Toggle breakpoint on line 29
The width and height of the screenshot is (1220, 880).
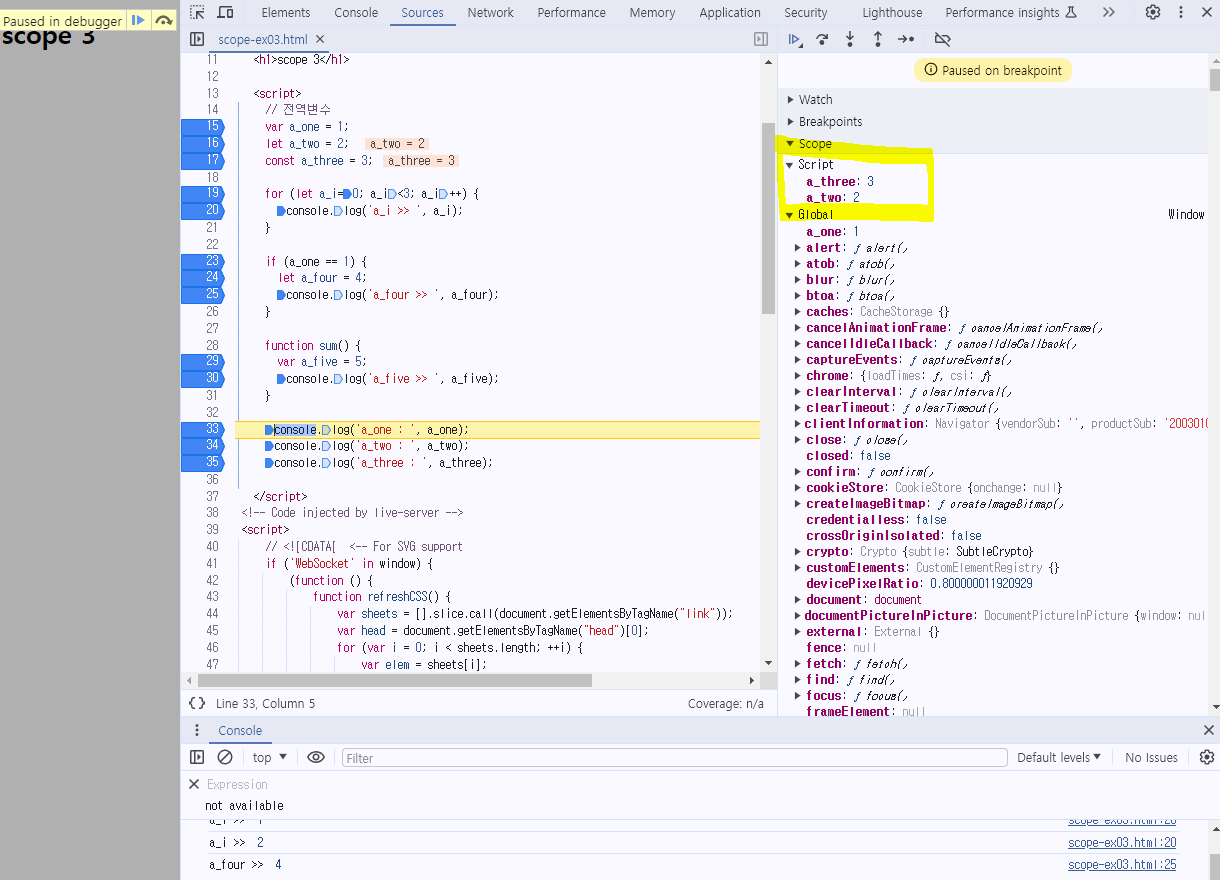(x=202, y=361)
